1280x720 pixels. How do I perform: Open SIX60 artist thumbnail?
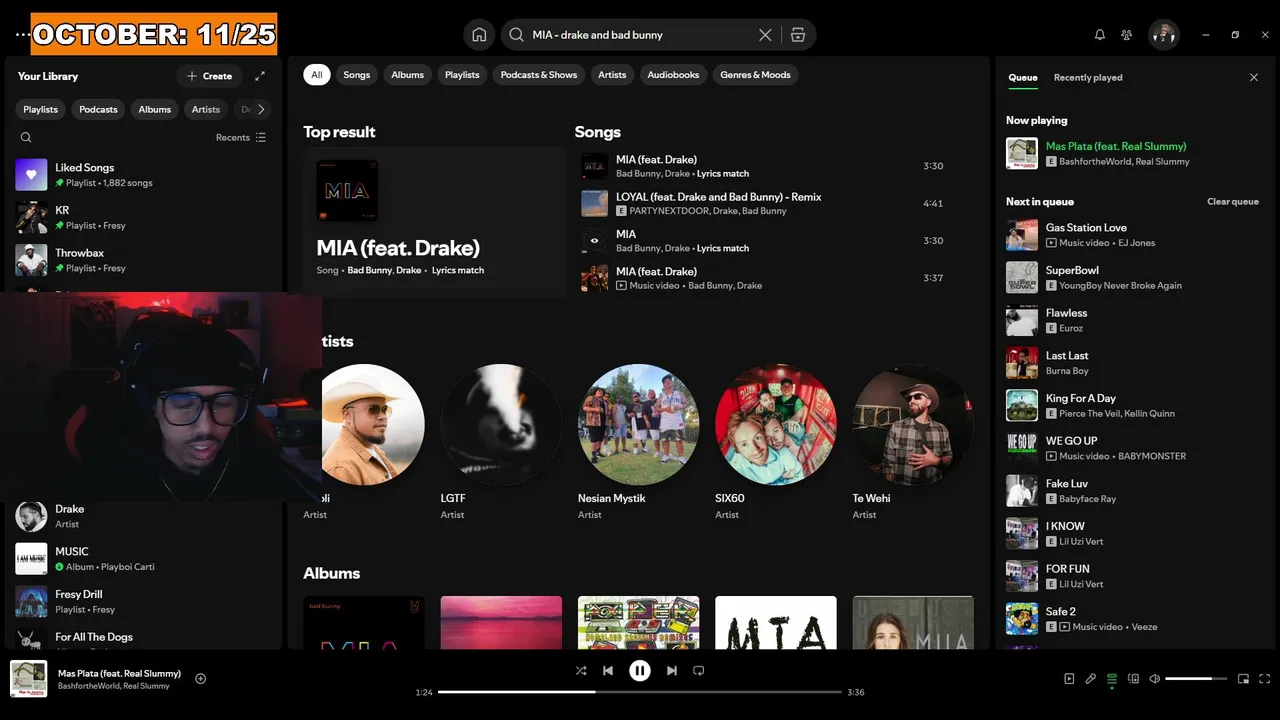776,424
